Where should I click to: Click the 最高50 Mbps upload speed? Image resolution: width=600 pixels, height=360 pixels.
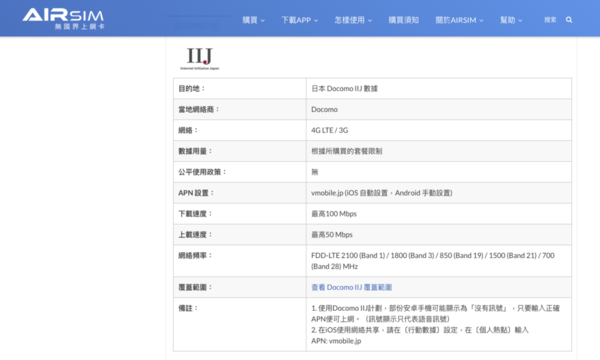pos(332,235)
